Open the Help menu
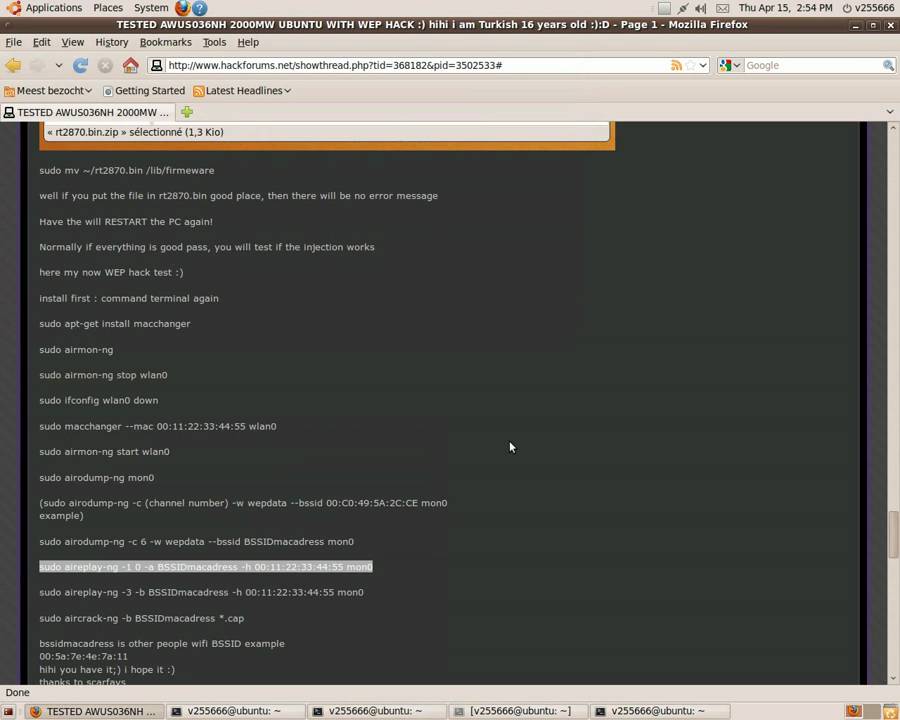 coord(248,42)
